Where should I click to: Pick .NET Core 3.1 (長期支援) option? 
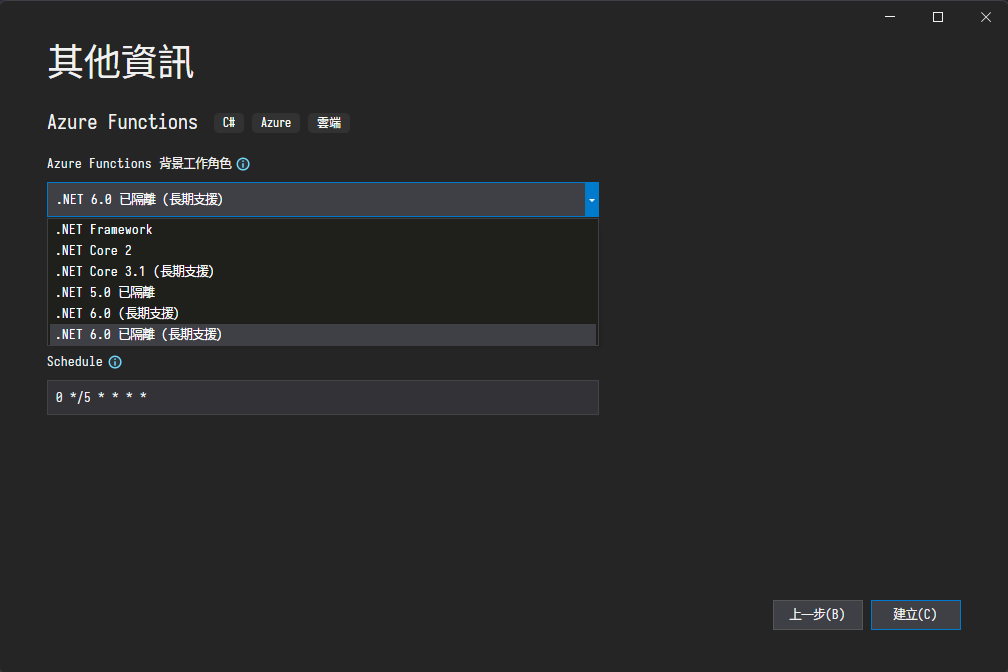click(323, 271)
